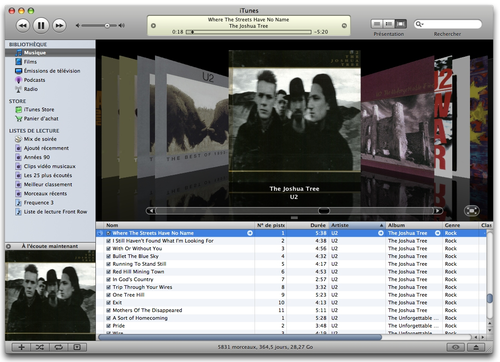
Task: Uncheck the With Or Without You song
Action: point(108,249)
